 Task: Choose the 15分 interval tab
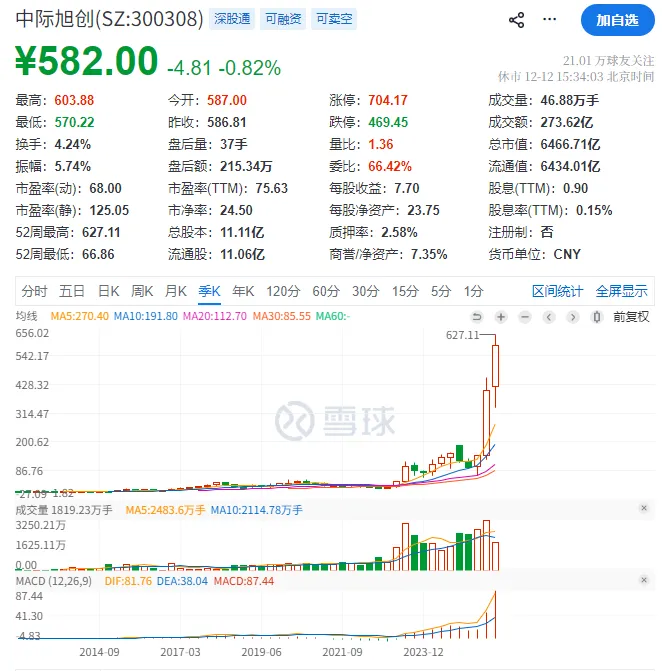(x=405, y=291)
